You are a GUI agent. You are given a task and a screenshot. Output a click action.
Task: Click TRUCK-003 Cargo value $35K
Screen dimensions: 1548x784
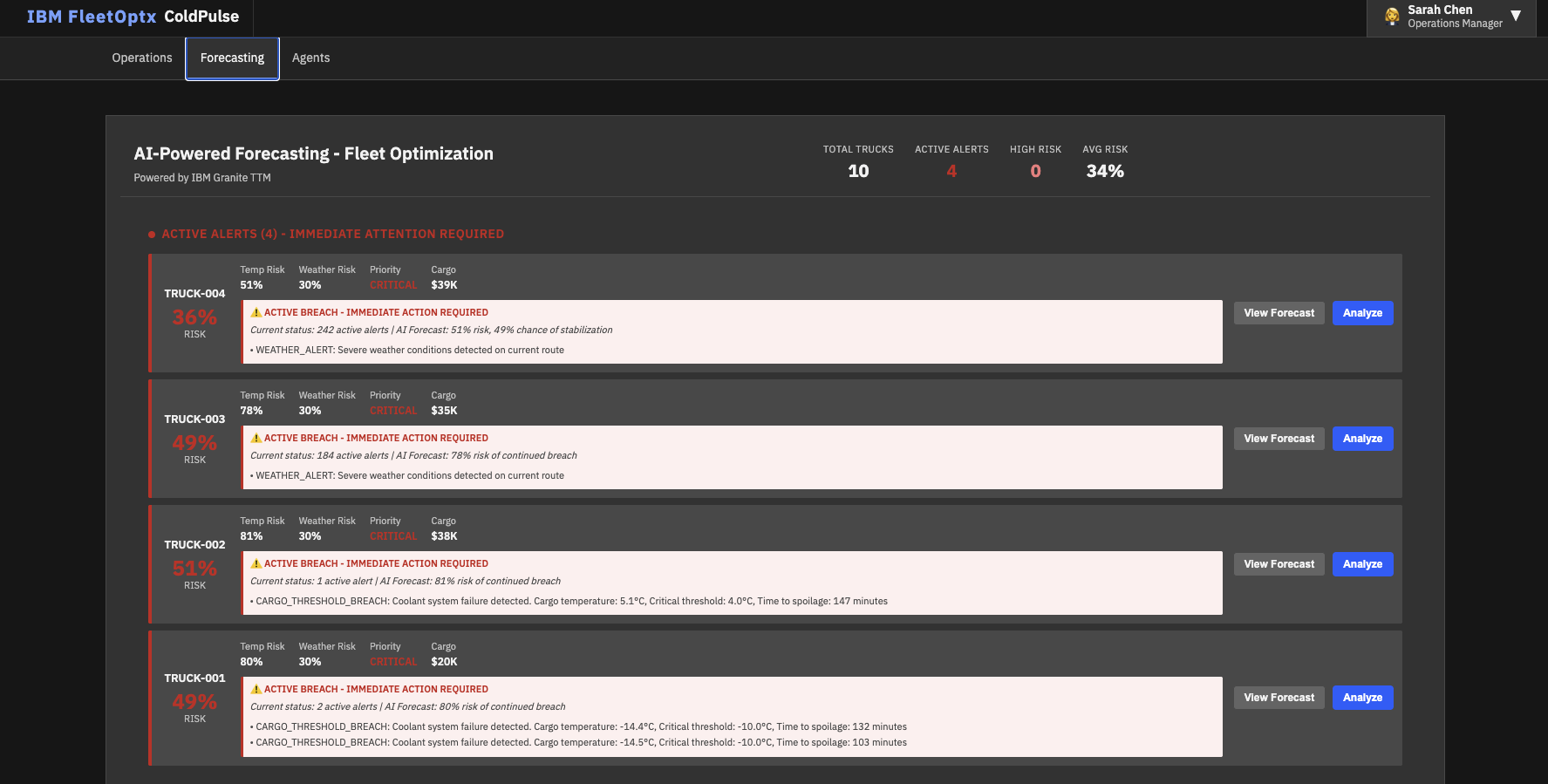444,411
